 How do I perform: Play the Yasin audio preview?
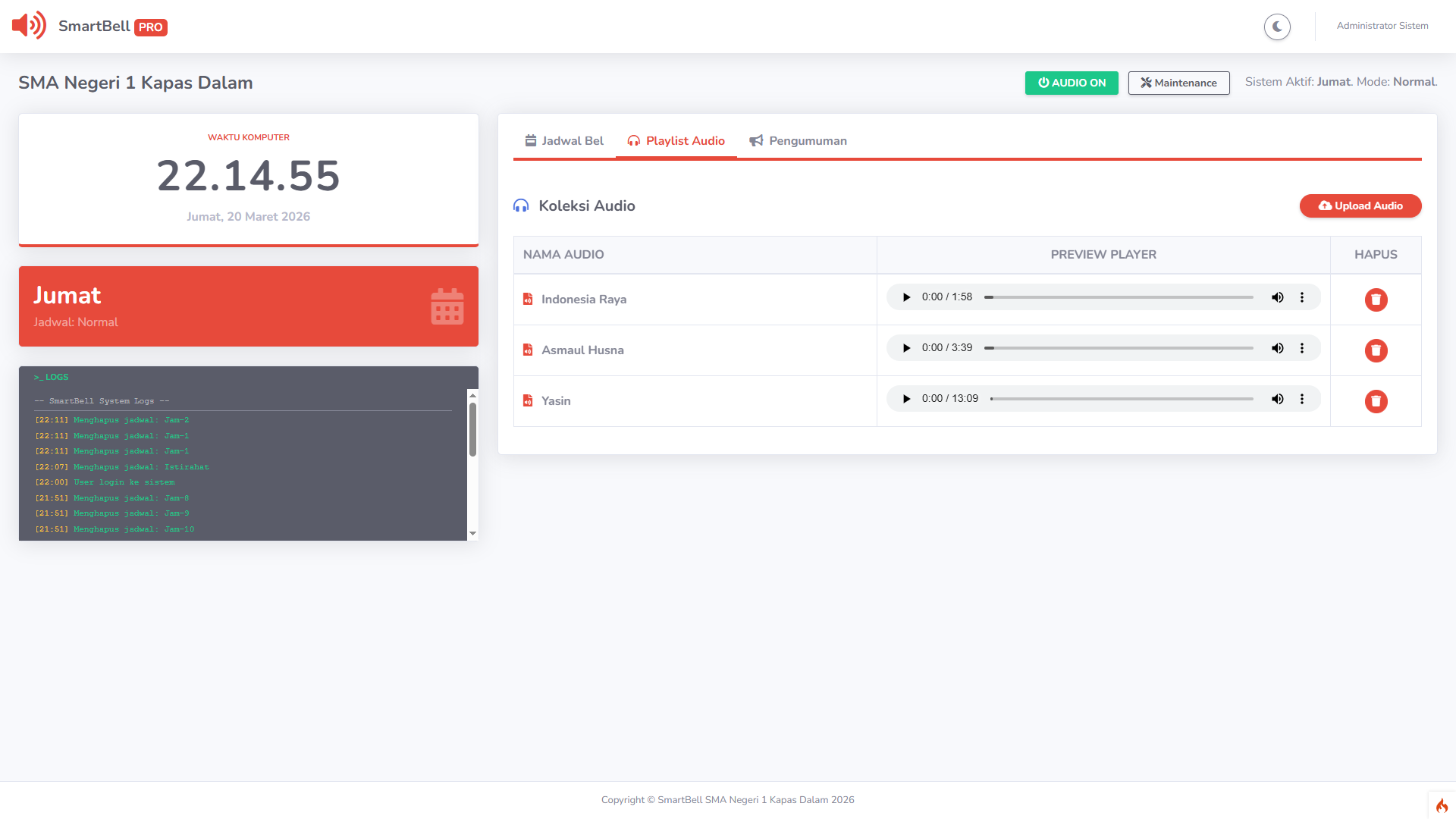tap(906, 399)
